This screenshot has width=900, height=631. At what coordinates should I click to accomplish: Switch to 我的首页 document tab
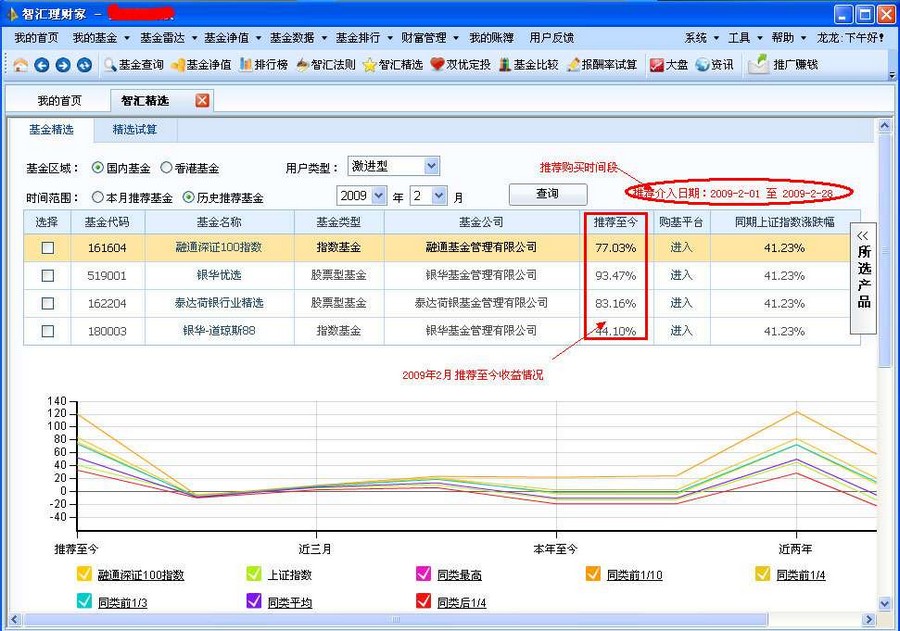click(x=59, y=101)
